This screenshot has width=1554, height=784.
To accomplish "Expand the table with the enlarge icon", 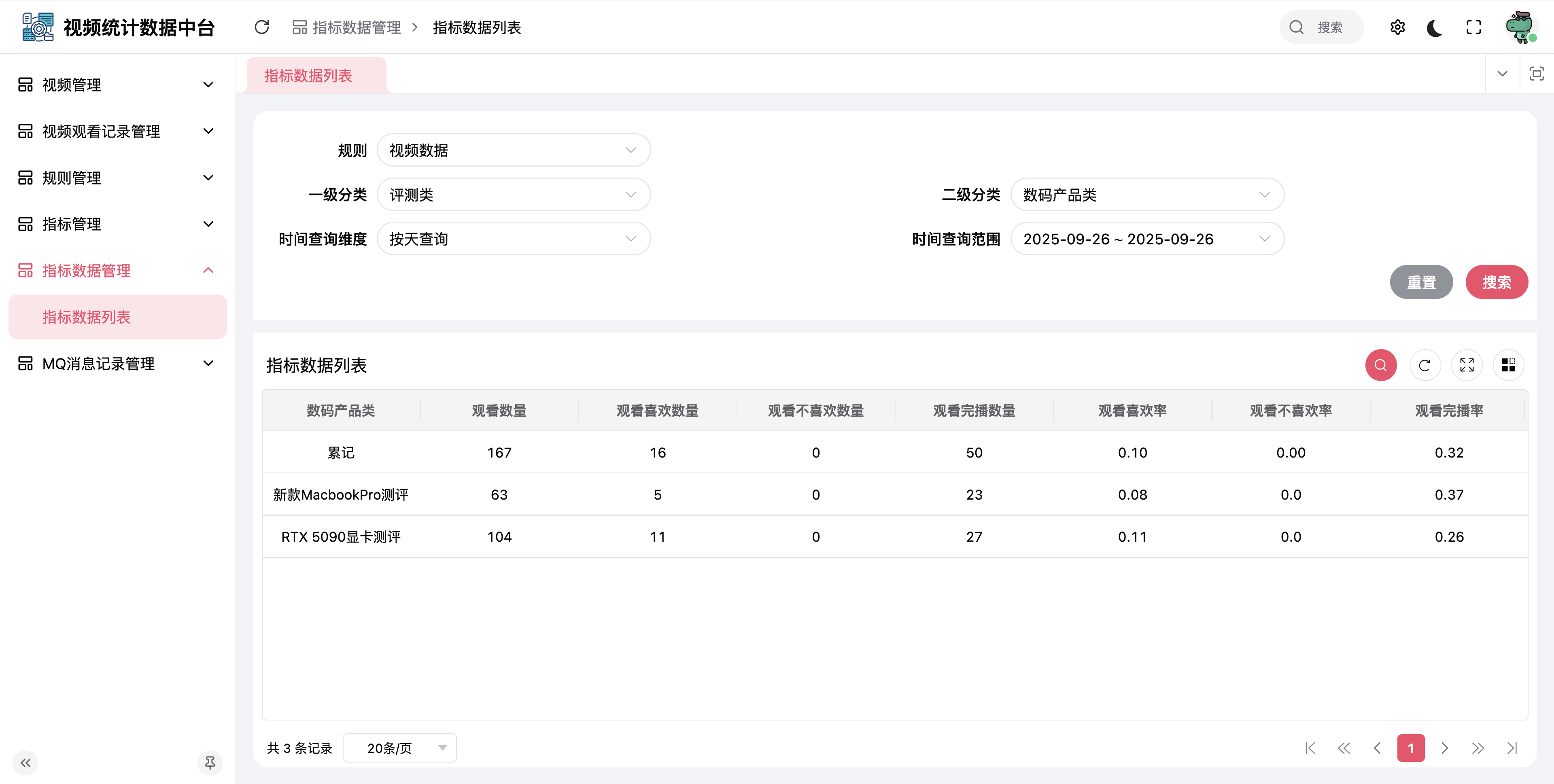I will point(1467,365).
